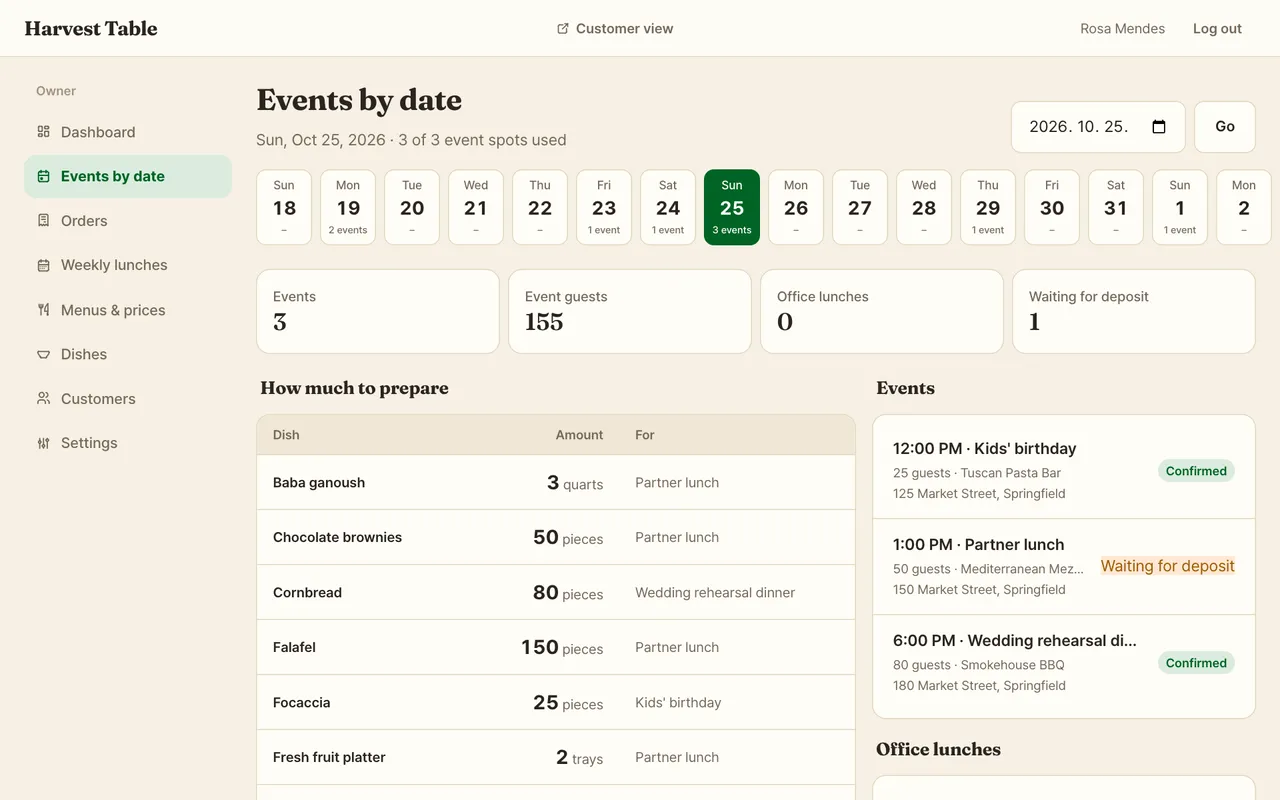Select Wed 28 in the date strip
Screen dimensions: 1280x800
click(924, 207)
